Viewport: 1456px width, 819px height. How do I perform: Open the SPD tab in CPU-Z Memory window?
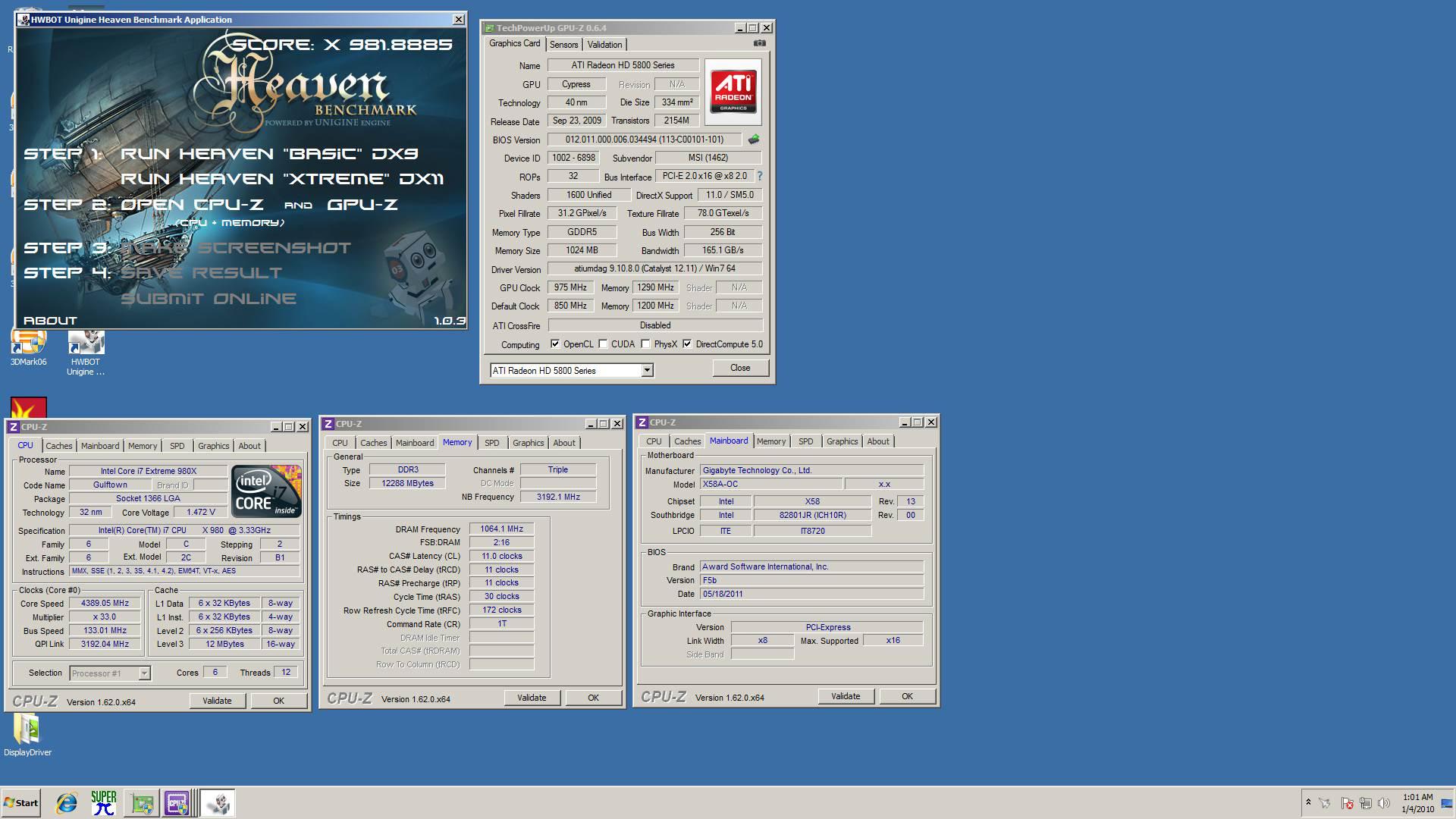pos(492,443)
